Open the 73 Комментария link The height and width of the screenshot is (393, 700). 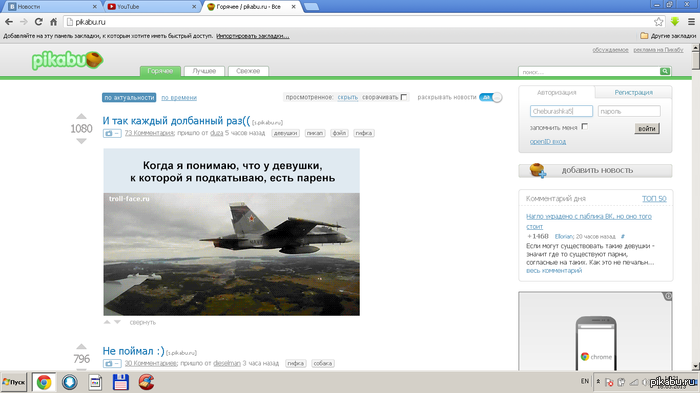[149, 133]
